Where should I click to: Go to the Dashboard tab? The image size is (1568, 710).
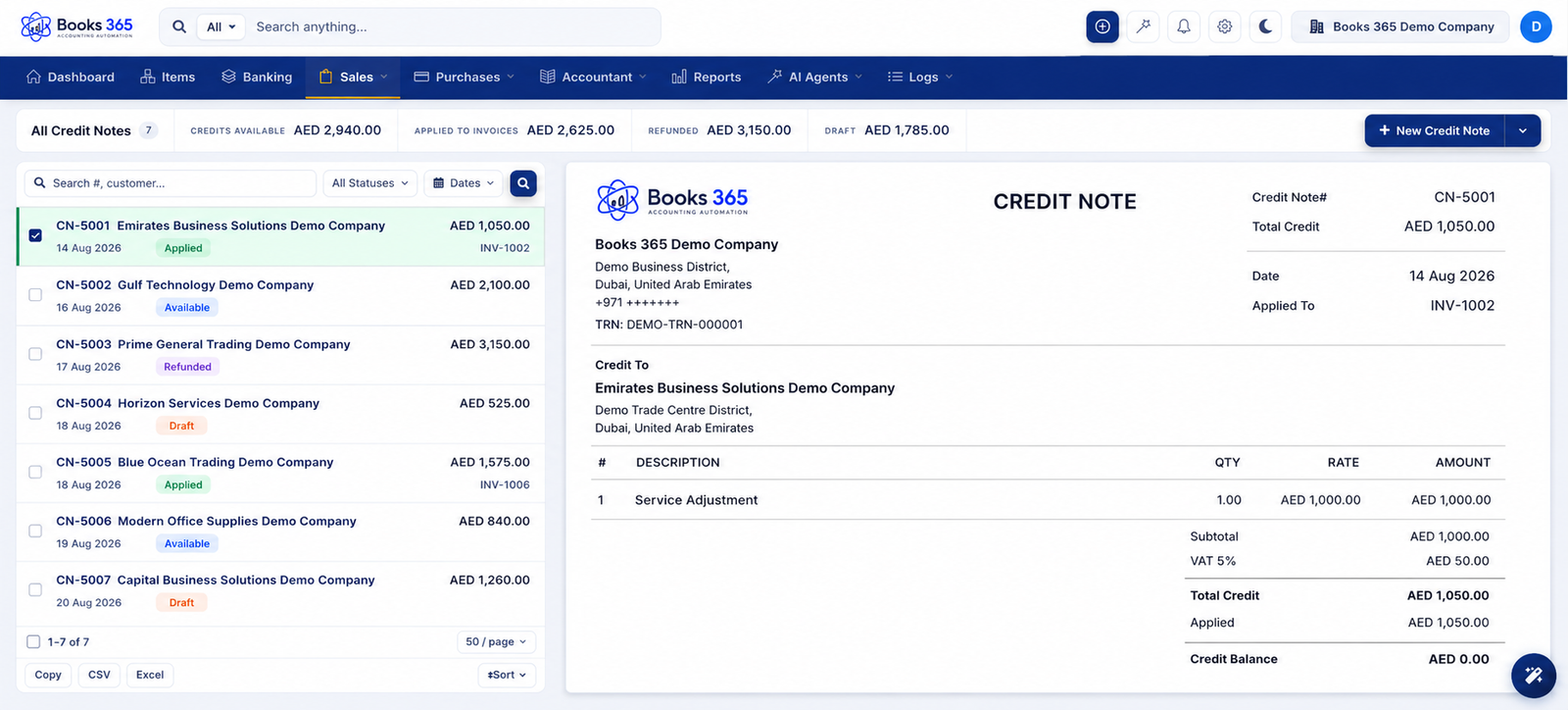coord(71,76)
